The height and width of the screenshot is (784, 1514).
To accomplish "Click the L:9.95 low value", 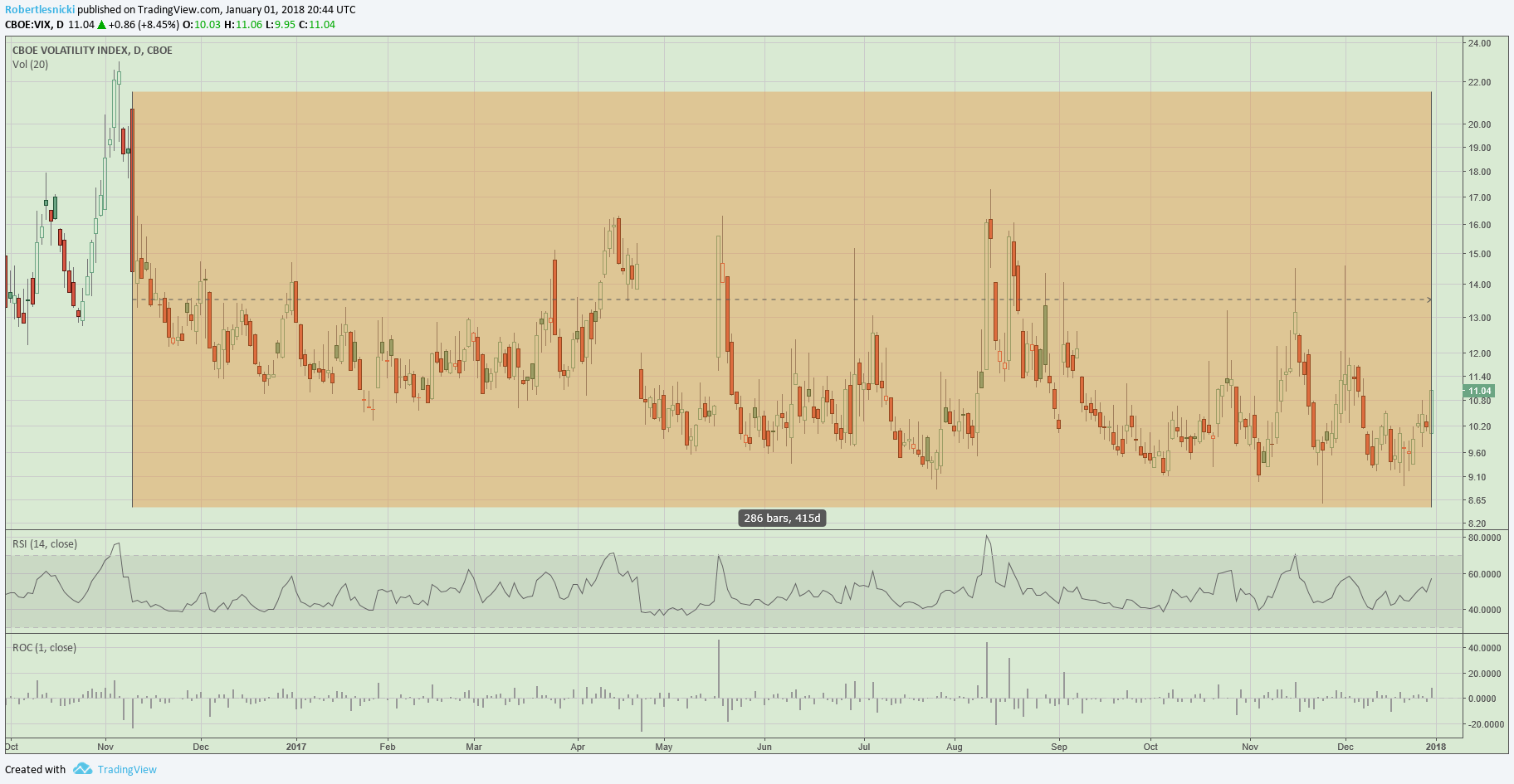I will [x=281, y=25].
